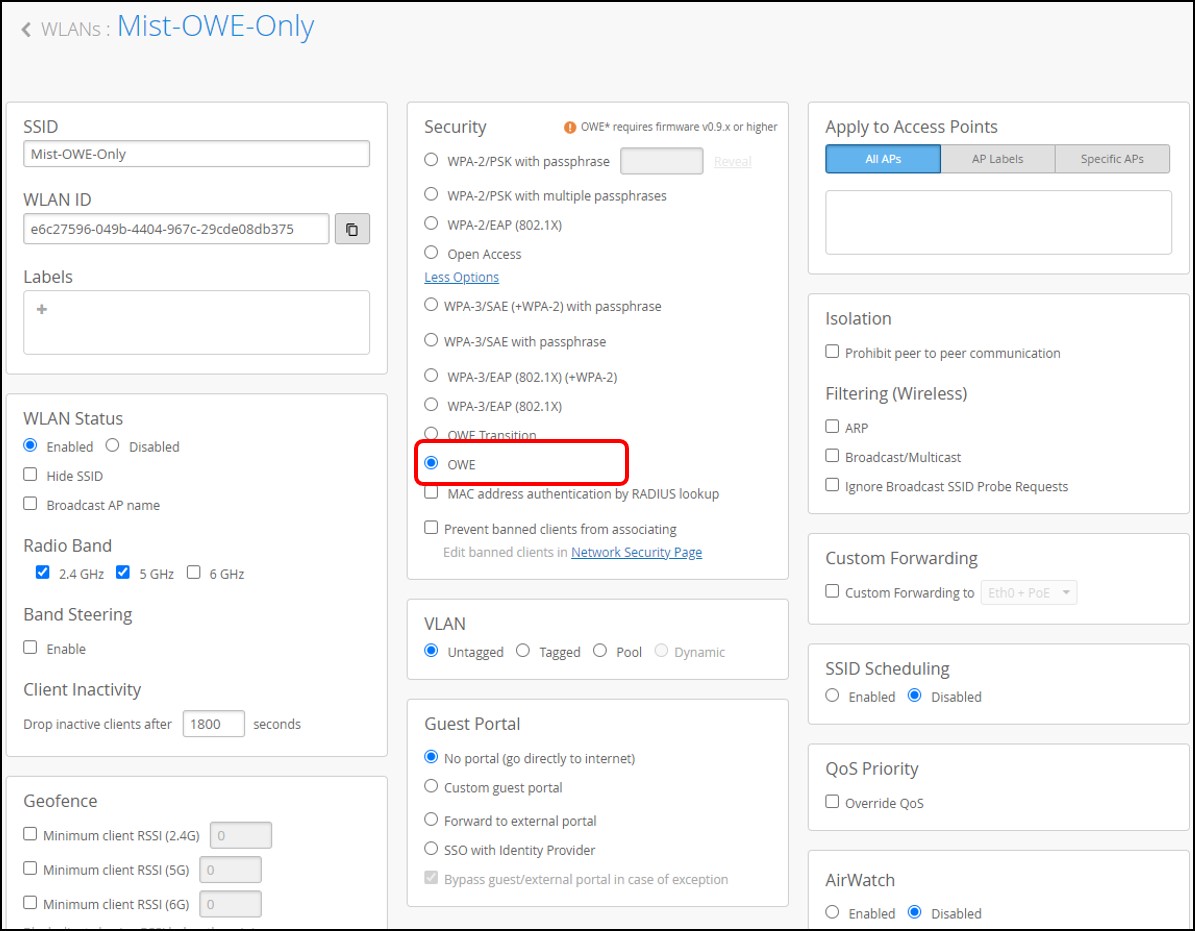1195x931 pixels.
Task: Add a label with the plus icon
Action: point(42,309)
